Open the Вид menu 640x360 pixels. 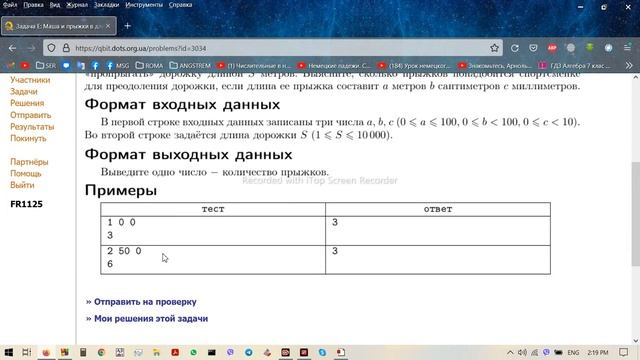click(x=55, y=5)
